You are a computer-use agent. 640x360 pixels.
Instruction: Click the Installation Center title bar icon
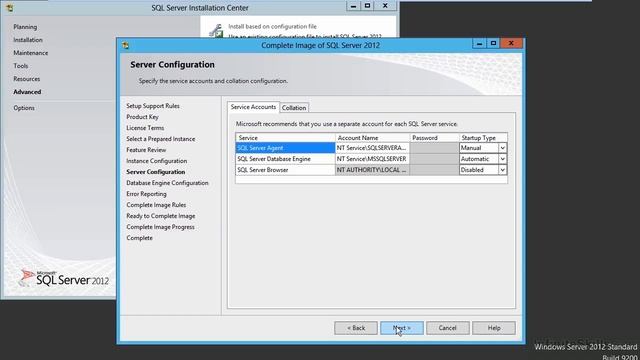10,7
